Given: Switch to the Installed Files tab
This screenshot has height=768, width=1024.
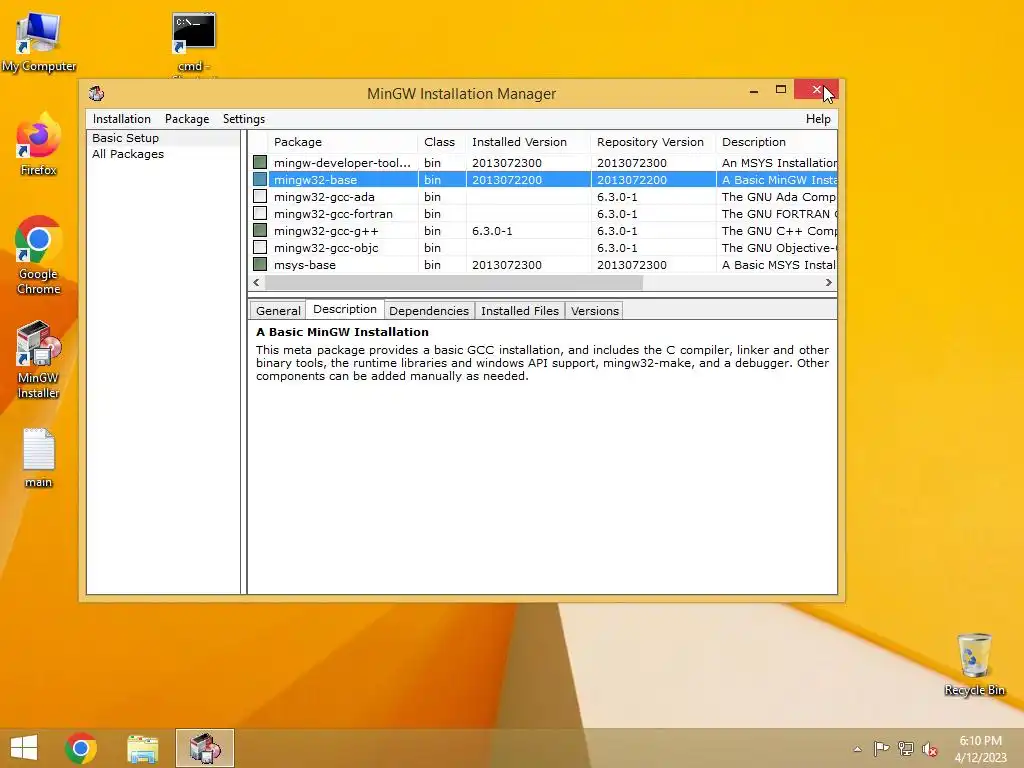Looking at the screenshot, I should 520,311.
